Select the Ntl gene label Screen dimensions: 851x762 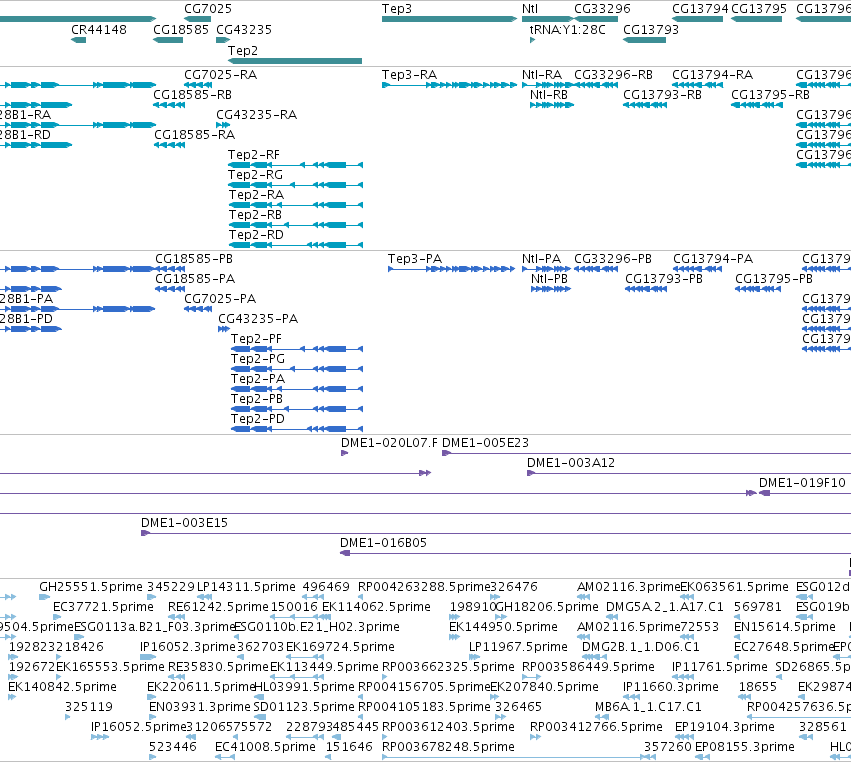pyautogui.click(x=530, y=9)
